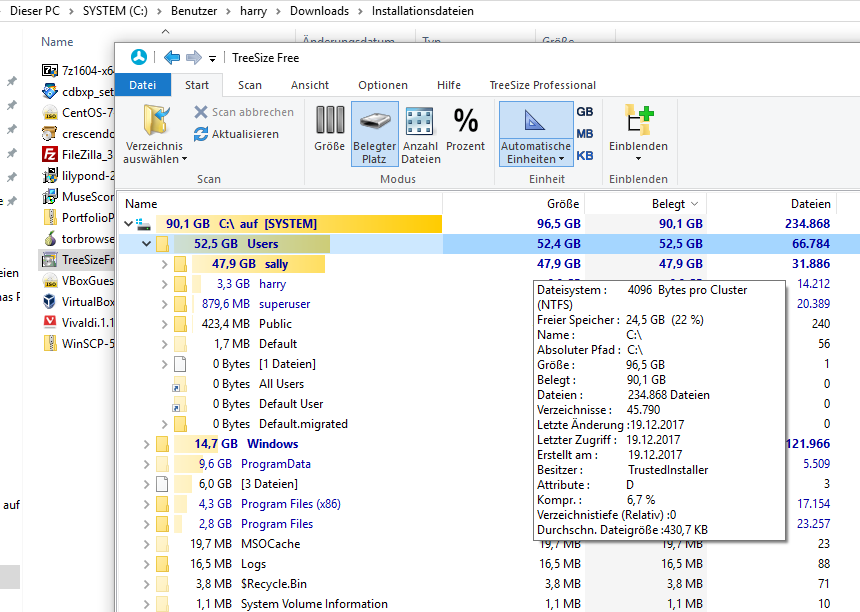Click the MuseScore installer icon in Explorer

tap(50, 196)
